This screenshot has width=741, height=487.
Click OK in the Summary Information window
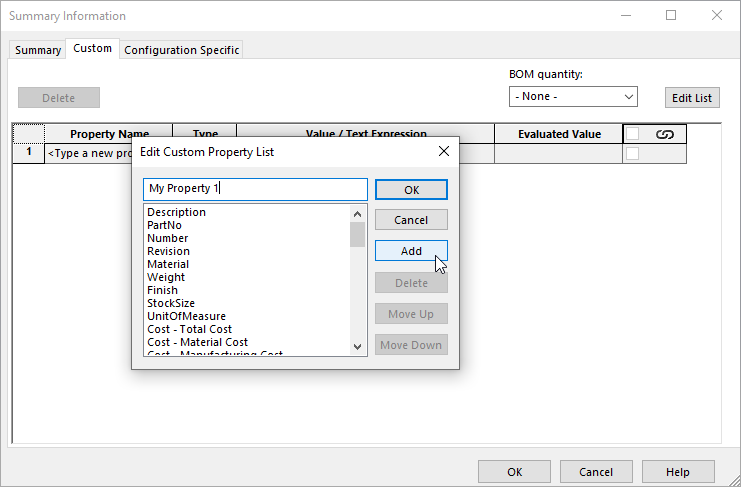tap(514, 472)
